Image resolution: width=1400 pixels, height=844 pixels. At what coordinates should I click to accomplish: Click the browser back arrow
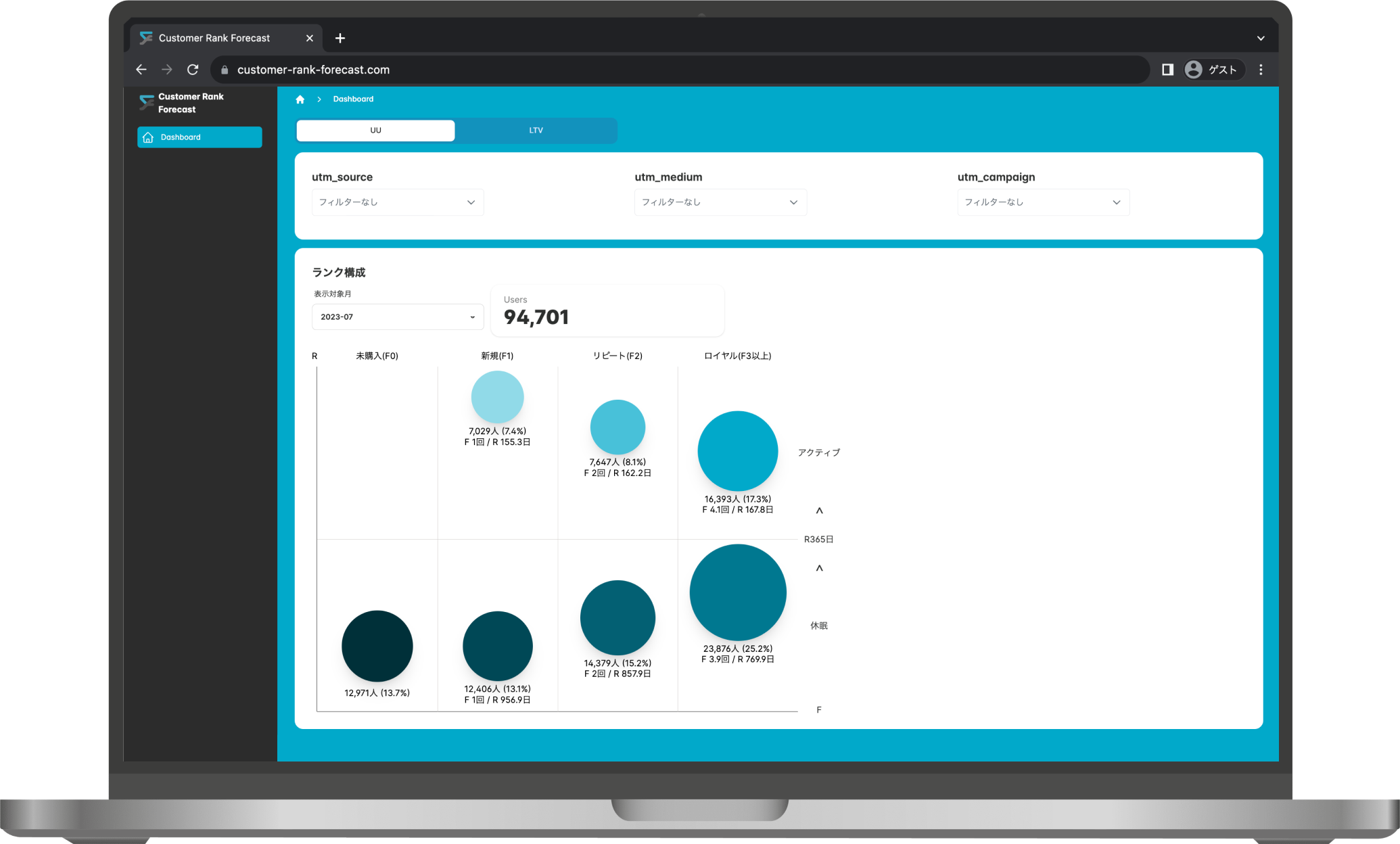pyautogui.click(x=141, y=70)
